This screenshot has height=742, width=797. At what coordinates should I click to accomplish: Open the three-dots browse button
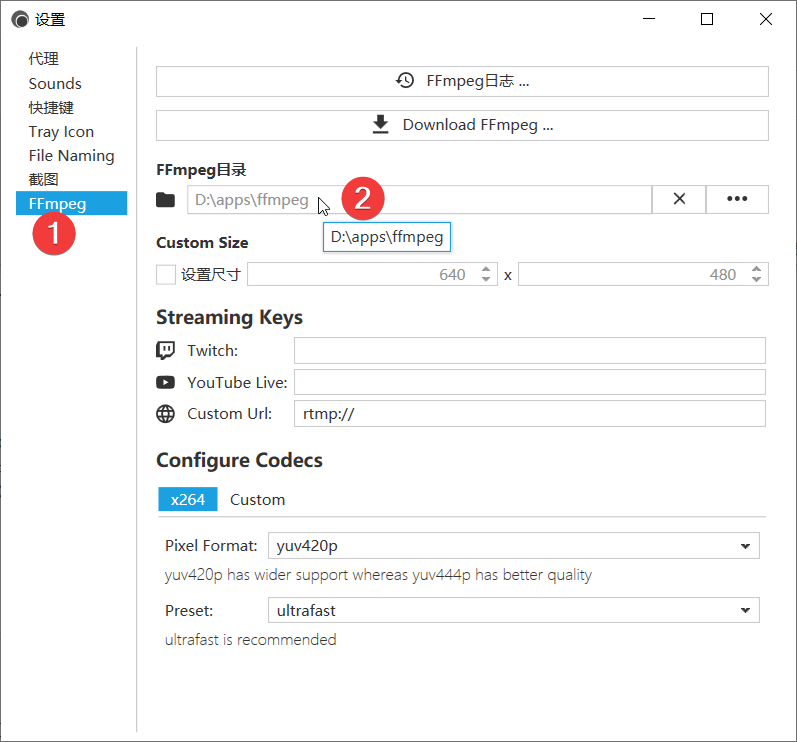tap(737, 199)
